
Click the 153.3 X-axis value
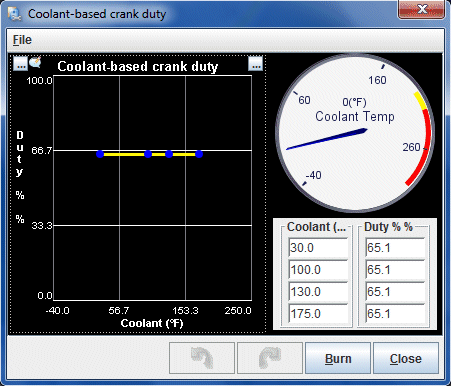point(185,311)
